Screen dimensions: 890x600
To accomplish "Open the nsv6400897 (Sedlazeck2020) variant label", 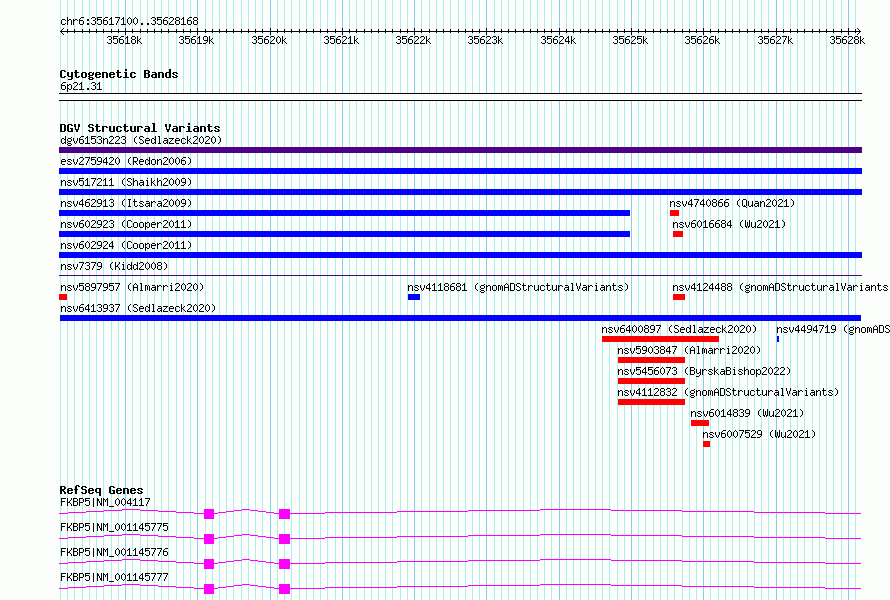I will click(679, 329).
